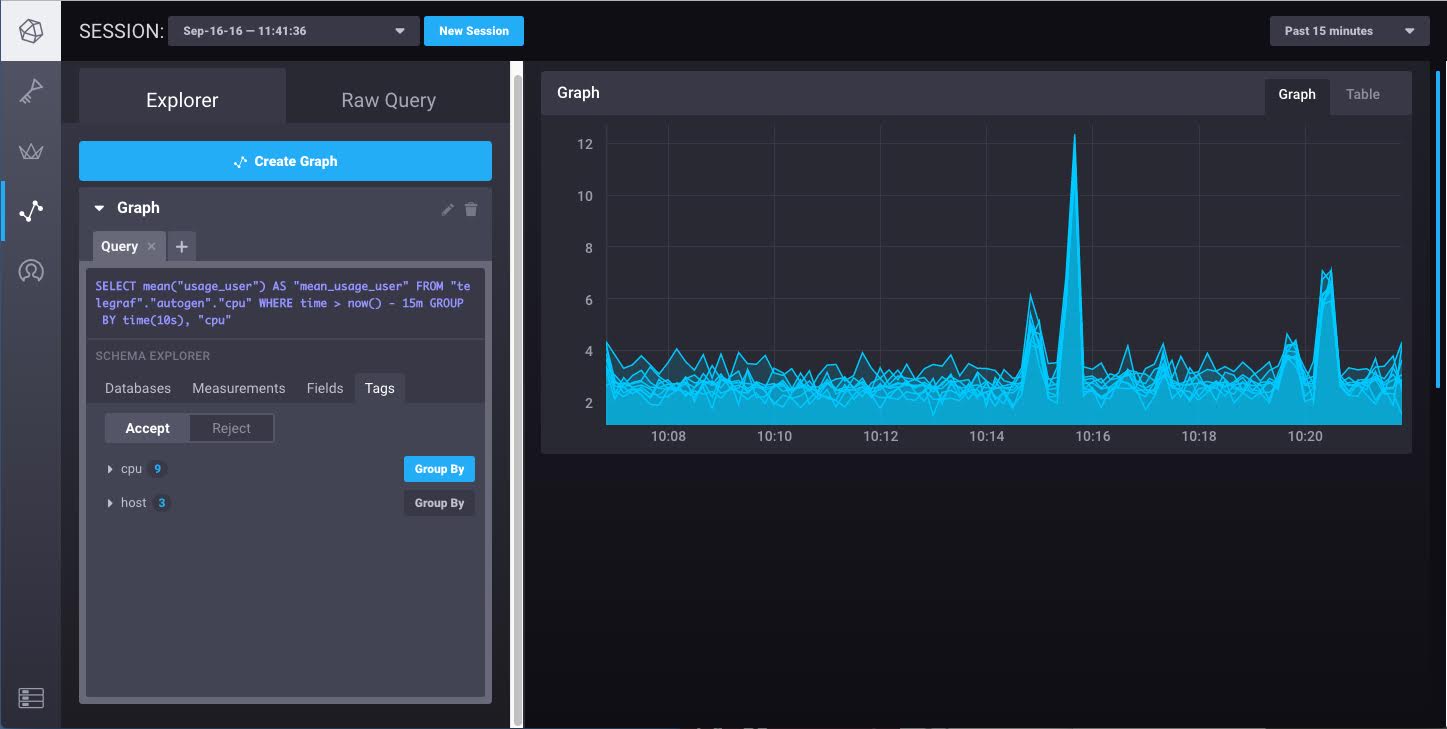Delete the graph using trash icon

coord(471,209)
